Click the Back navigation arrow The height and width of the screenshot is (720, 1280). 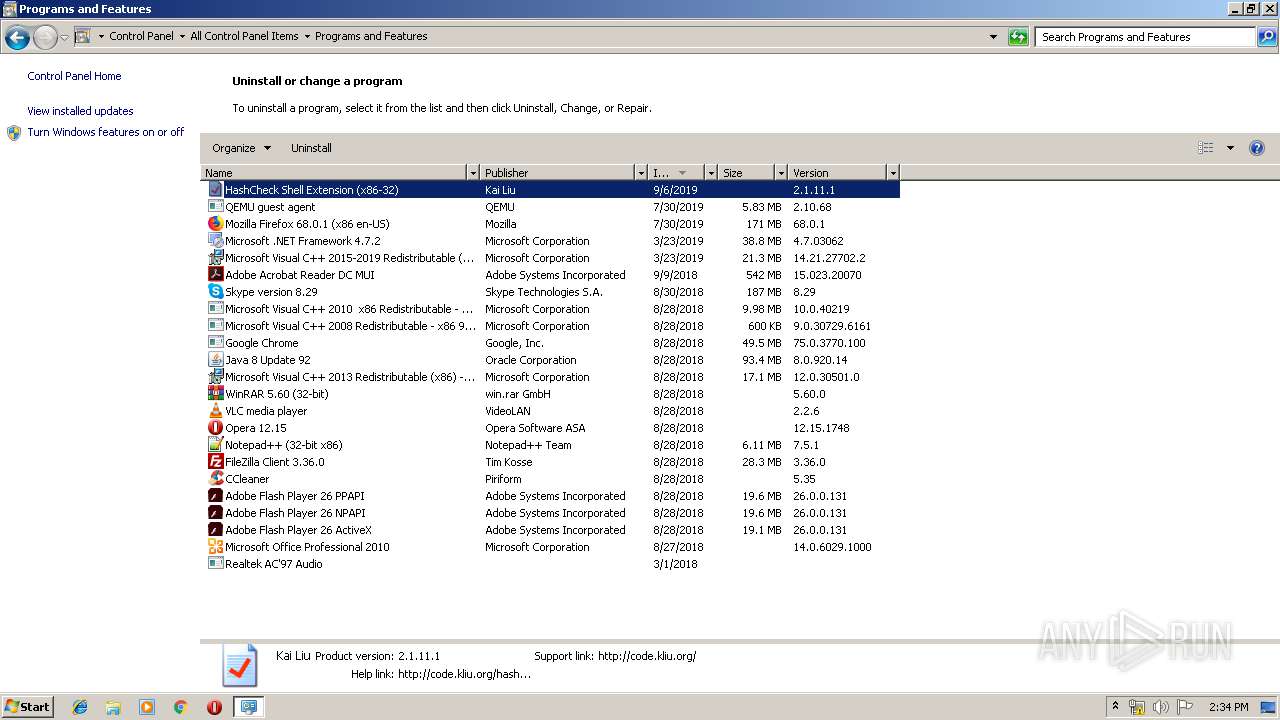17,37
